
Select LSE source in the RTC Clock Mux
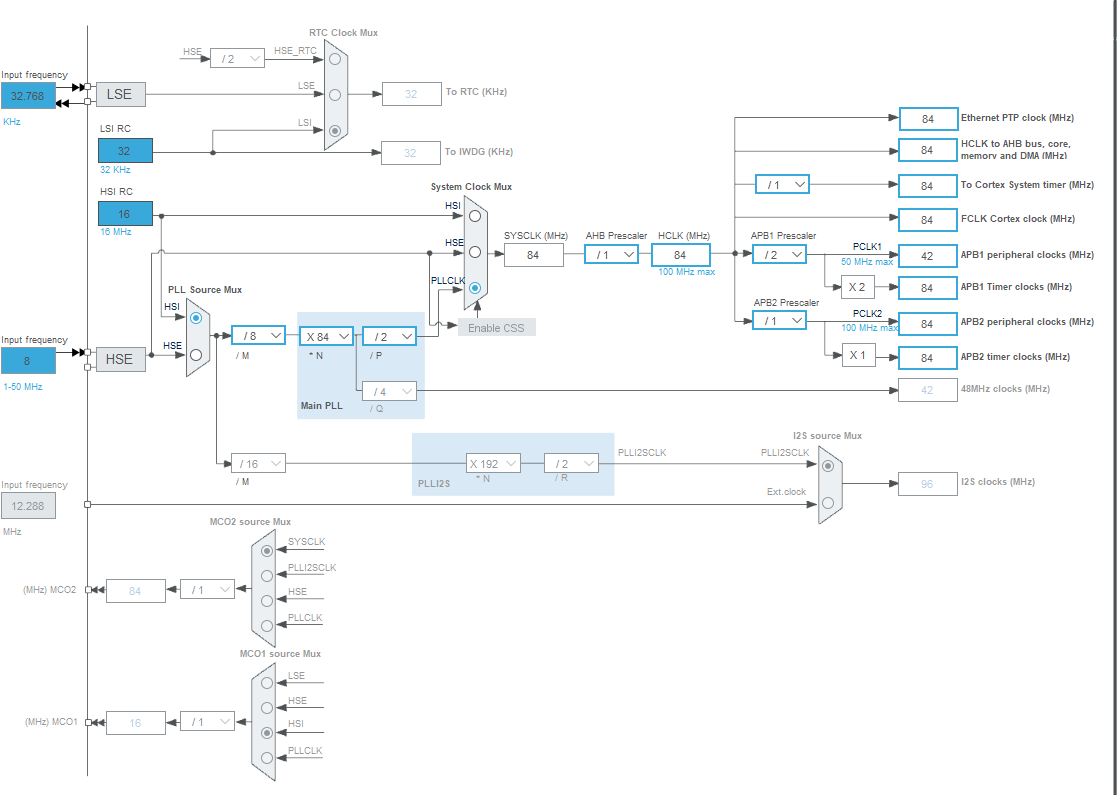pos(333,95)
